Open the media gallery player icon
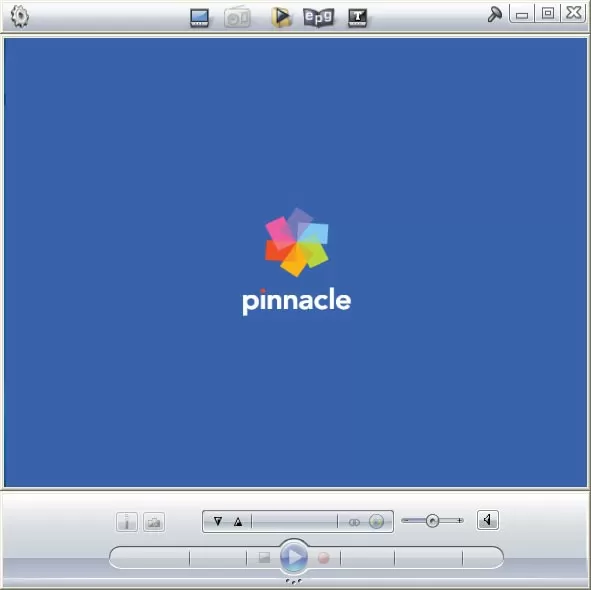Viewport: 591px width, 590px height. click(281, 17)
